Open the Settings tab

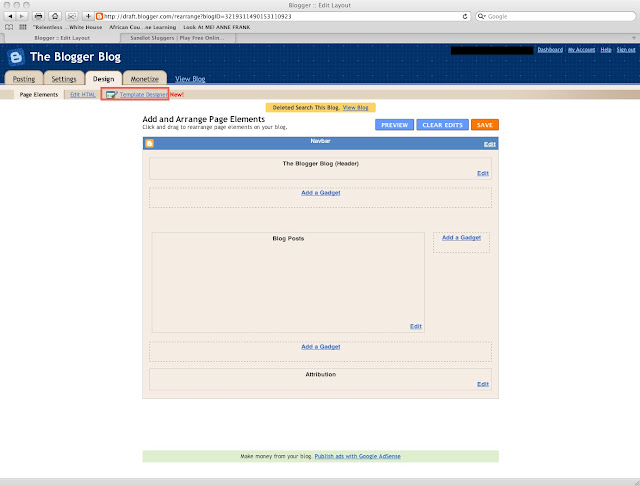64,79
